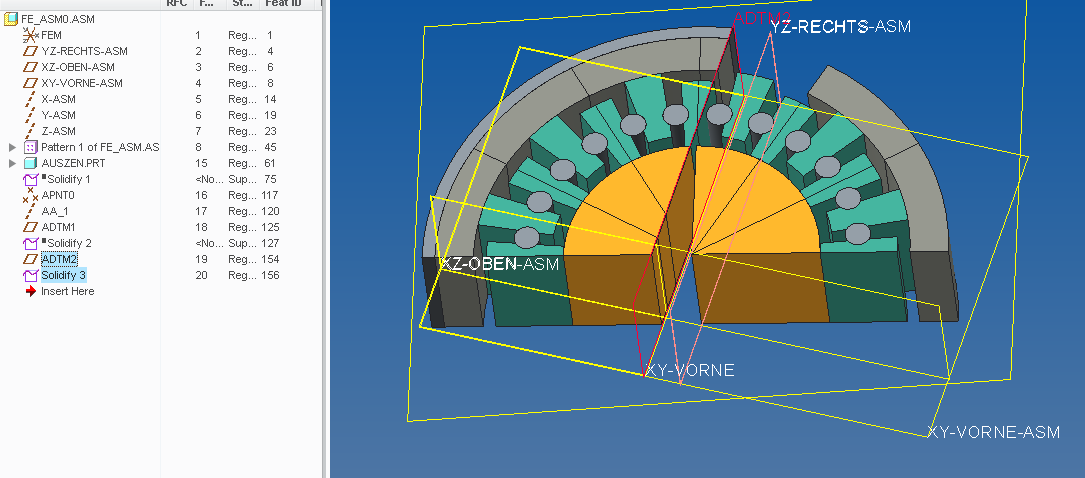Click the AA_1 axis icon

[30, 211]
